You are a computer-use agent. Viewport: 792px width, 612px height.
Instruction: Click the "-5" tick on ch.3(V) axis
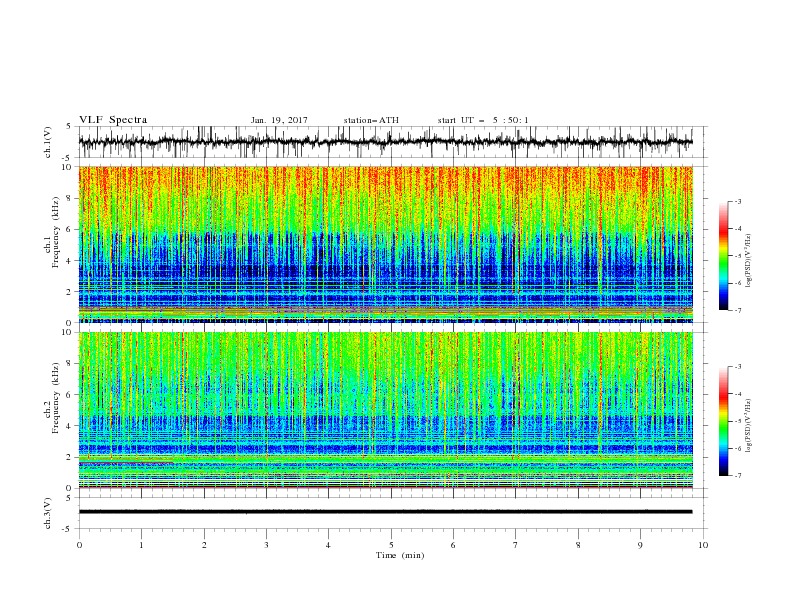point(68,529)
